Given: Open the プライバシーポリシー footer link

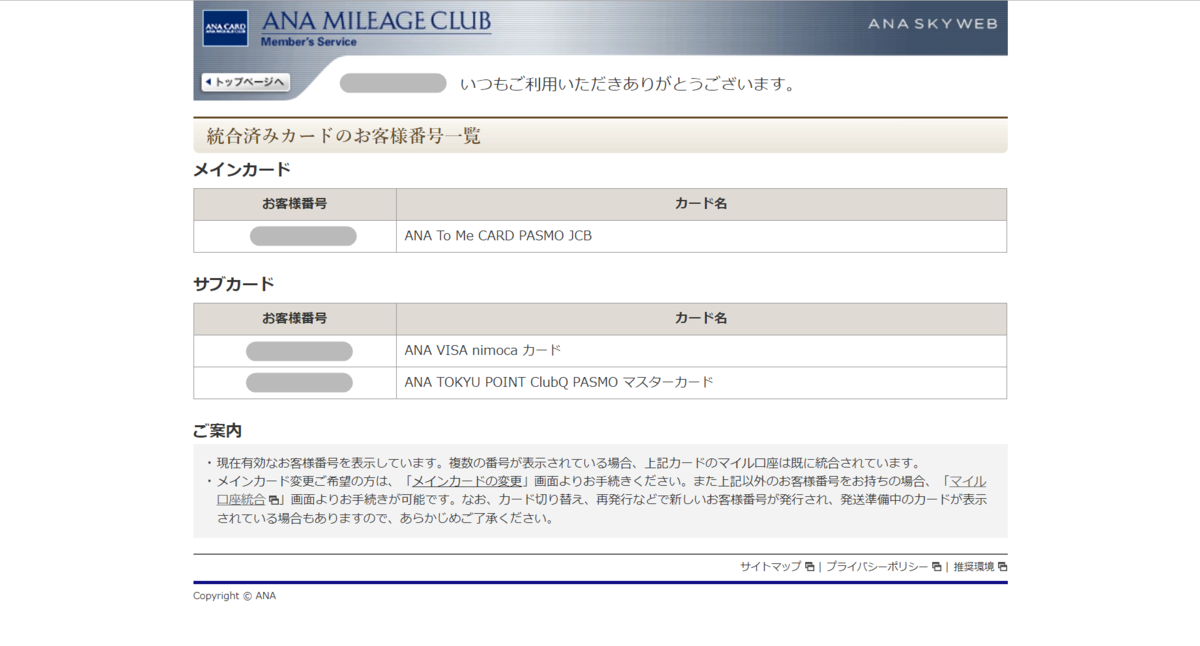Looking at the screenshot, I should click(x=877, y=566).
